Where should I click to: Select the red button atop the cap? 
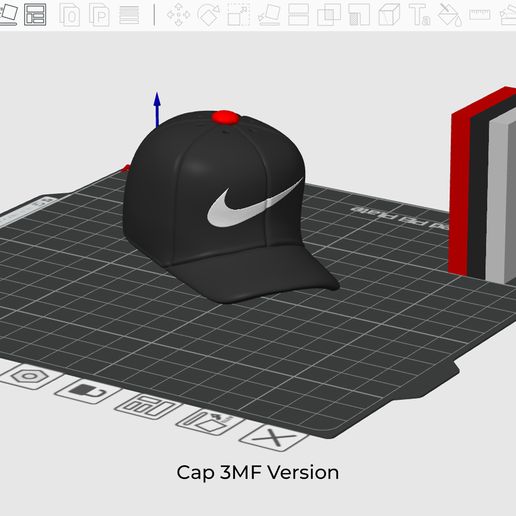(225, 117)
